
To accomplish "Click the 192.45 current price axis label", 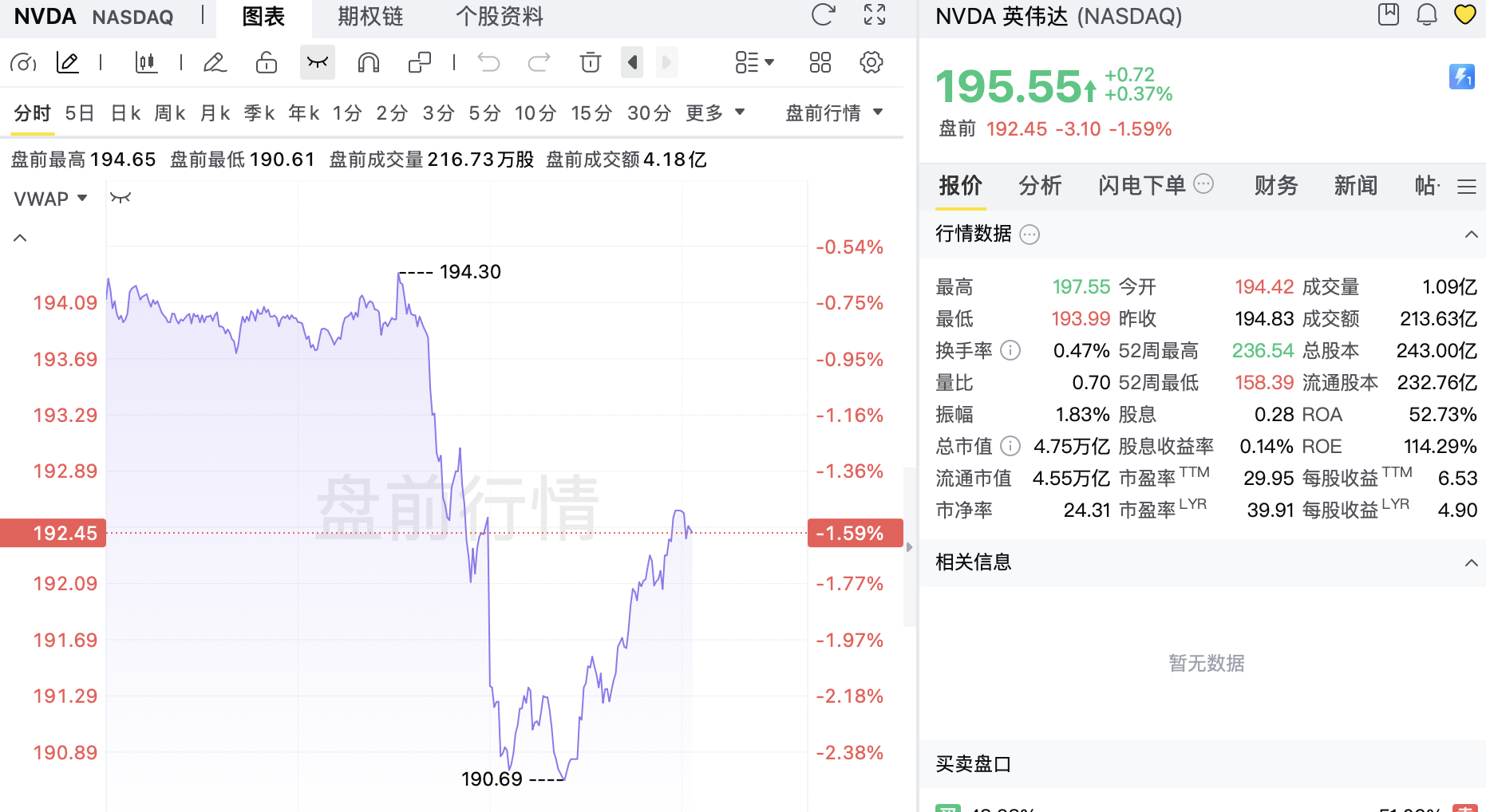I will (x=53, y=533).
